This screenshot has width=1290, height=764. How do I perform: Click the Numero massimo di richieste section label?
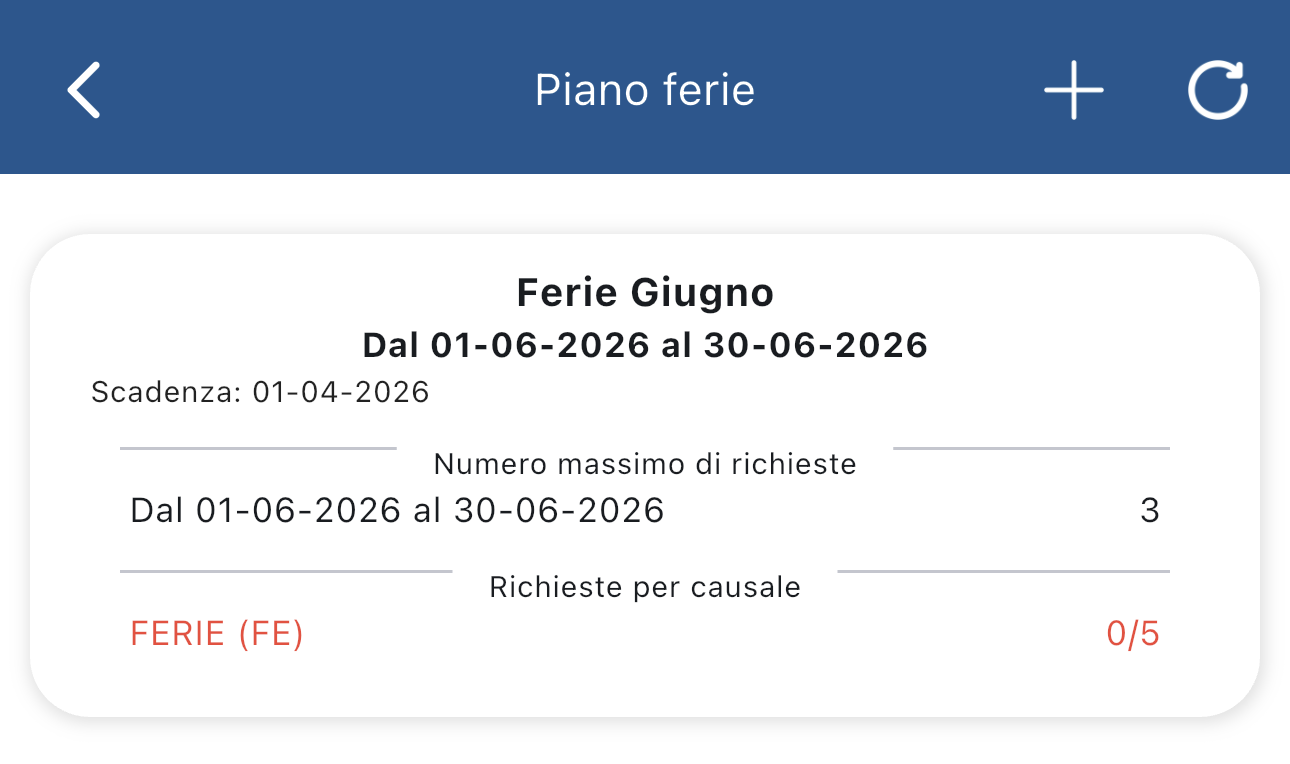(x=645, y=464)
